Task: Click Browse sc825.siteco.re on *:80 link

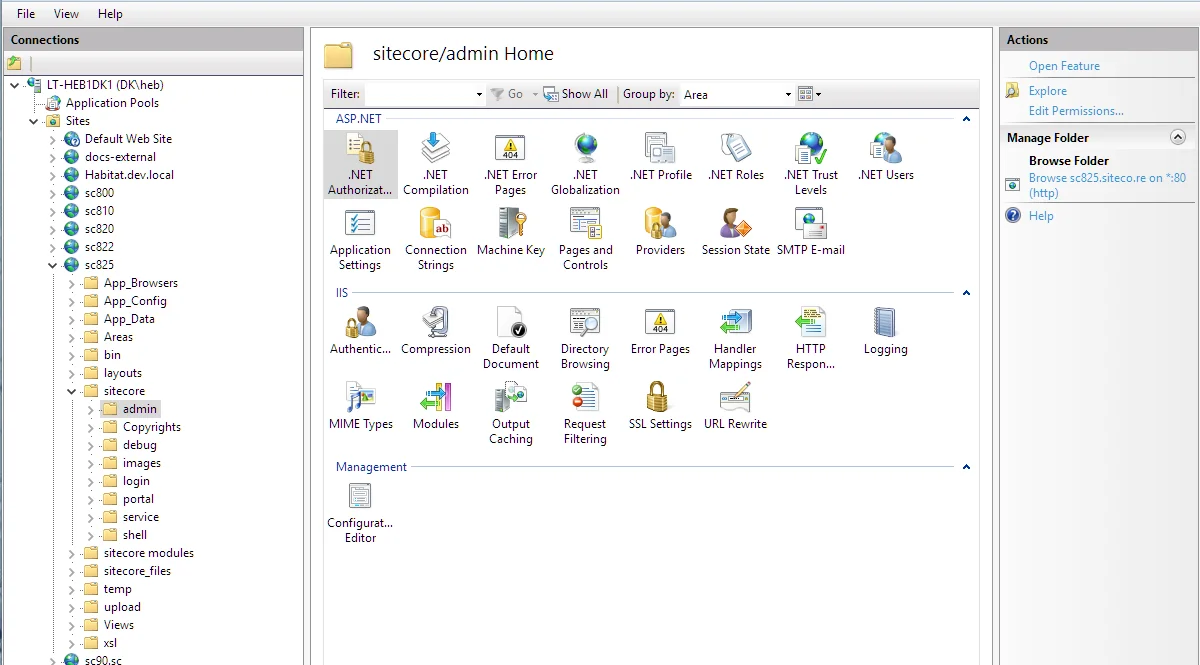Action: click(x=1107, y=185)
